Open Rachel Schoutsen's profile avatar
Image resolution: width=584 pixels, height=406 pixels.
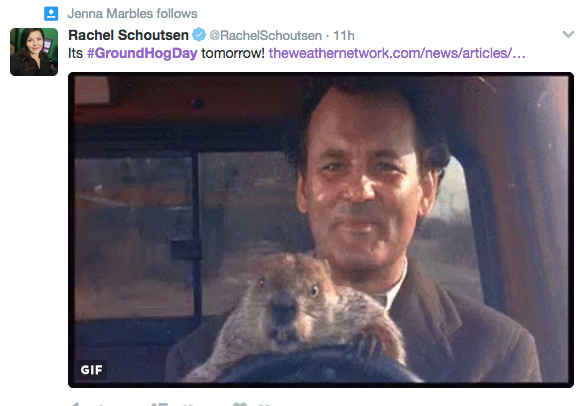pyautogui.click(x=34, y=52)
